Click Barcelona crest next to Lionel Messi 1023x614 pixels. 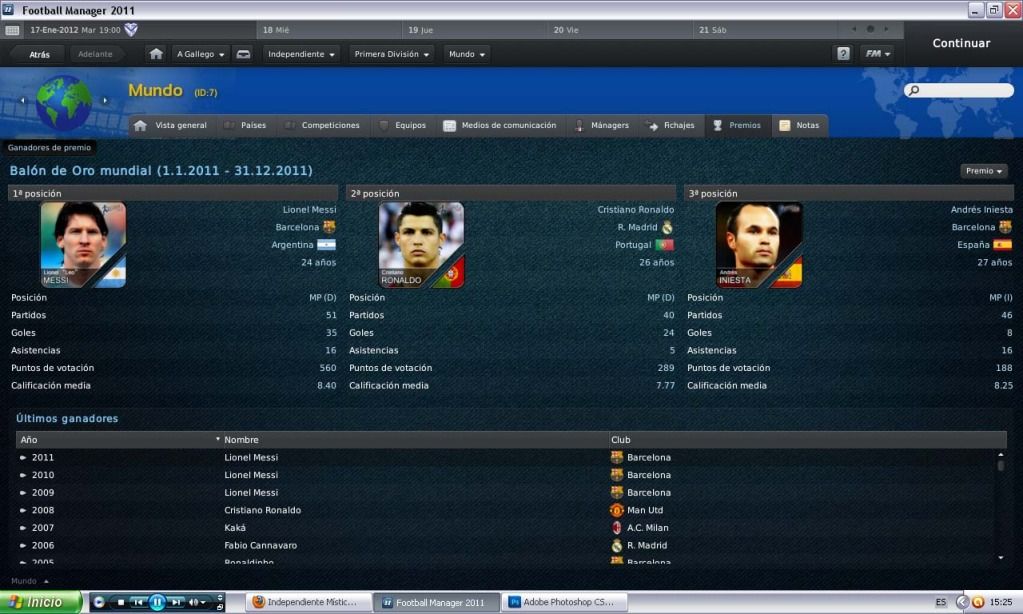point(329,227)
